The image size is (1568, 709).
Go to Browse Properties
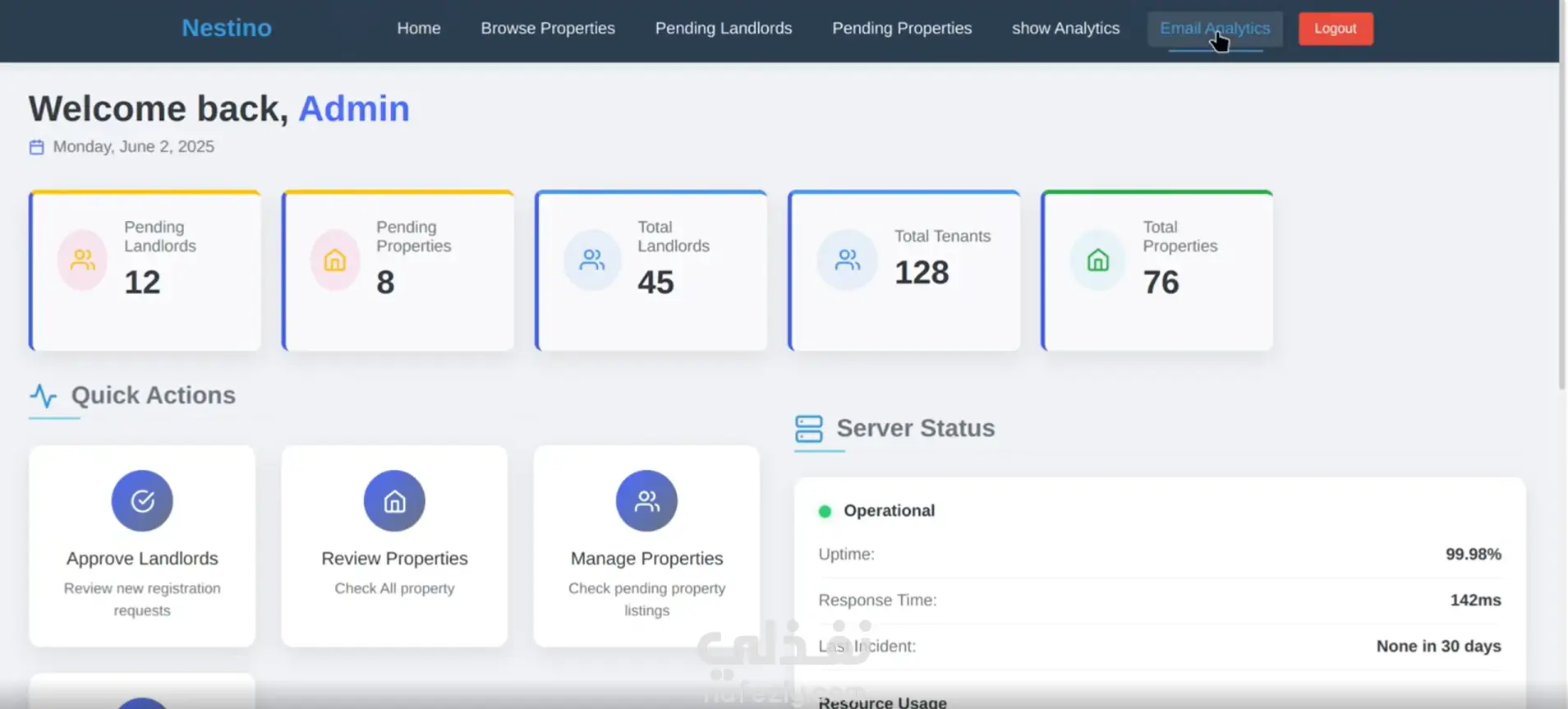point(548,28)
